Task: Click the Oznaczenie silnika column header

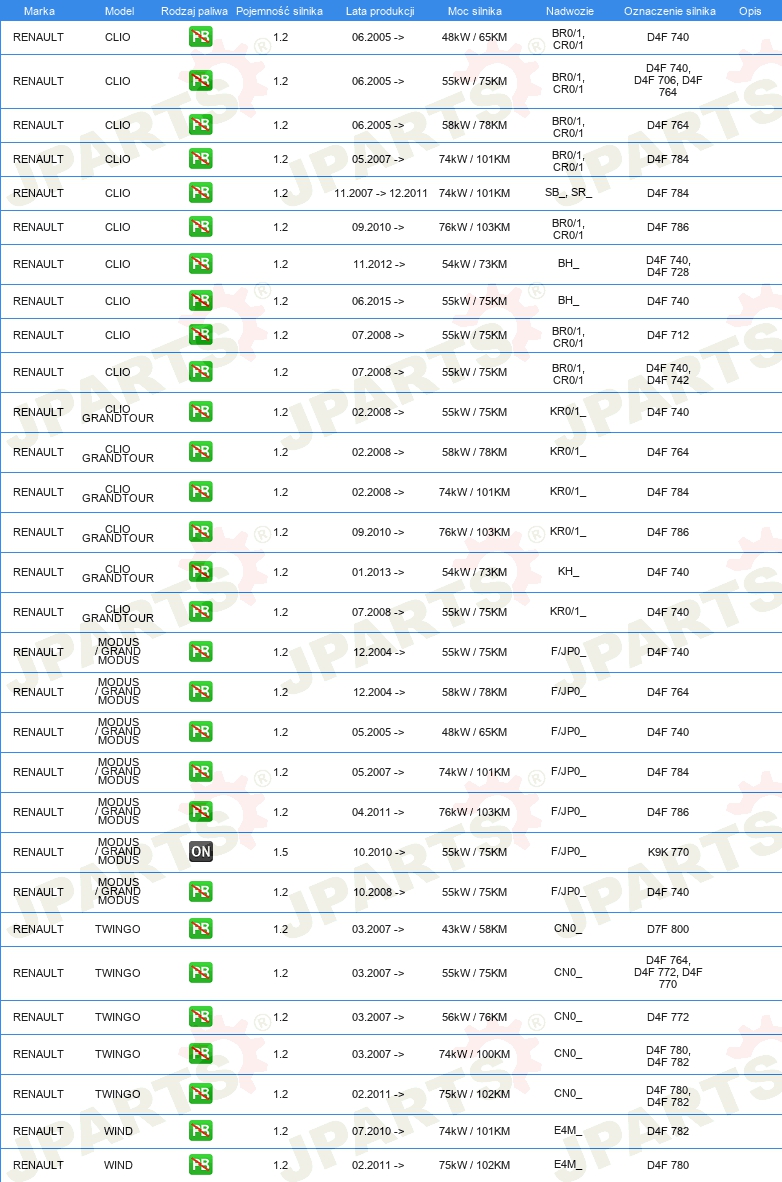Action: tap(670, 11)
